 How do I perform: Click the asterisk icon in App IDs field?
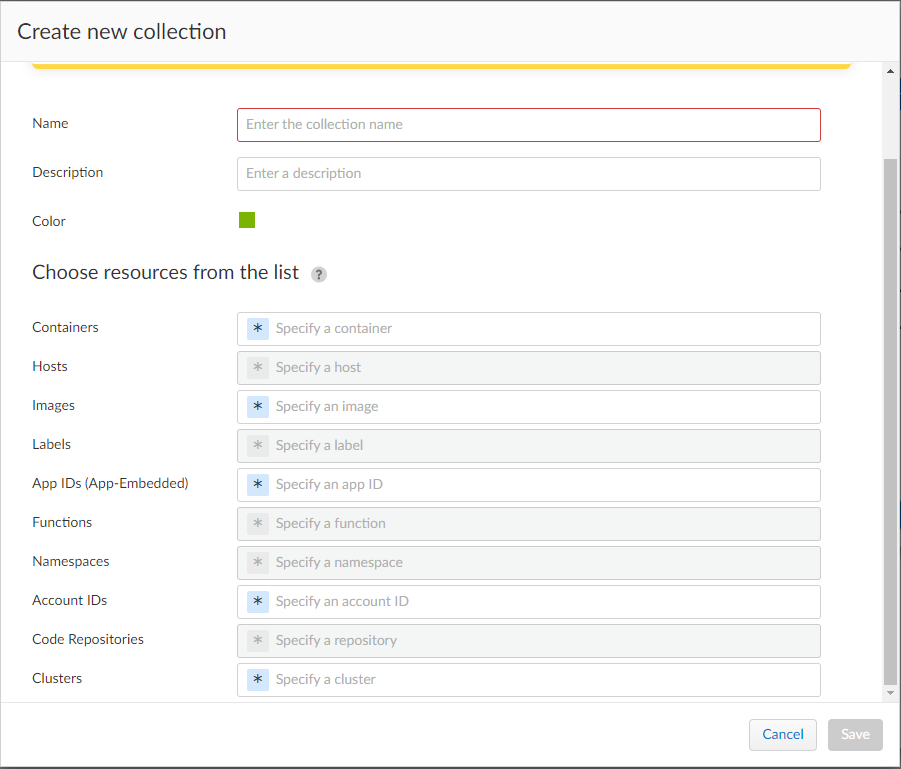click(258, 485)
